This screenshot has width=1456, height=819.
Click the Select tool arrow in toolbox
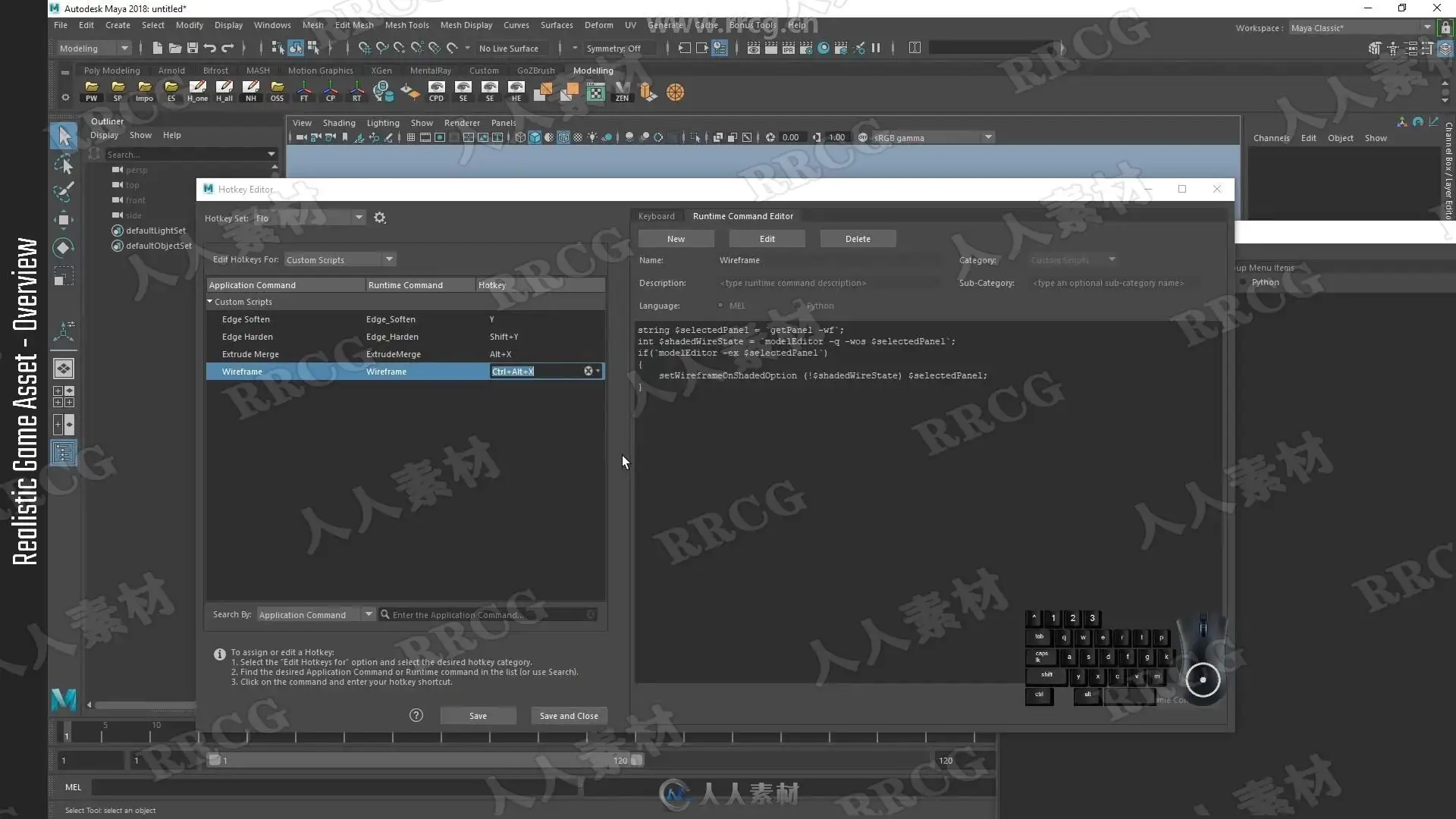[x=64, y=136]
